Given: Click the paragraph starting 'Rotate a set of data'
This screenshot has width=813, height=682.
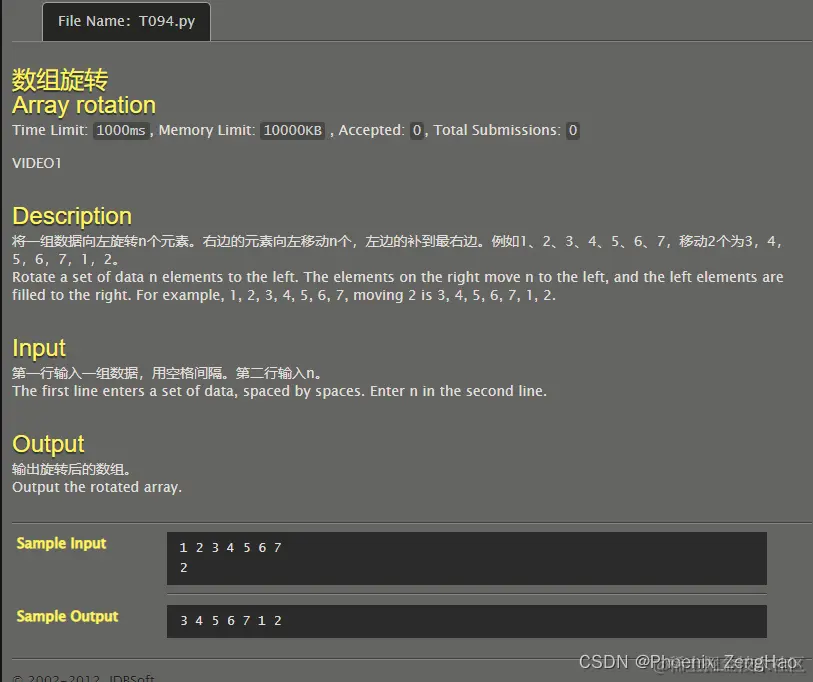Looking at the screenshot, I should click(398, 286).
